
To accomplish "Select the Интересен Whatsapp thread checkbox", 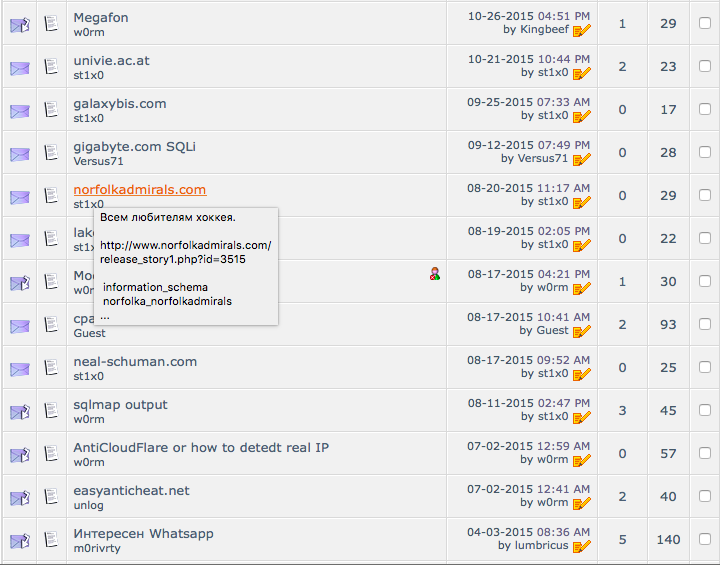I will tap(705, 539).
